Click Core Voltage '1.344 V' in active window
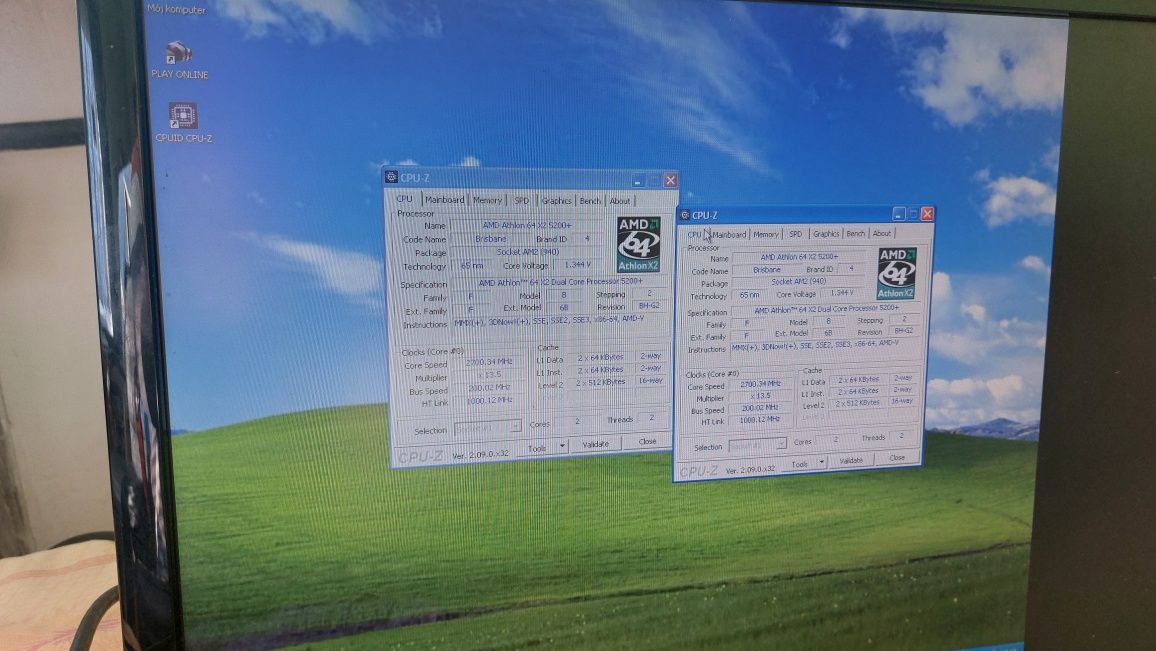1156x651 pixels. pos(841,293)
